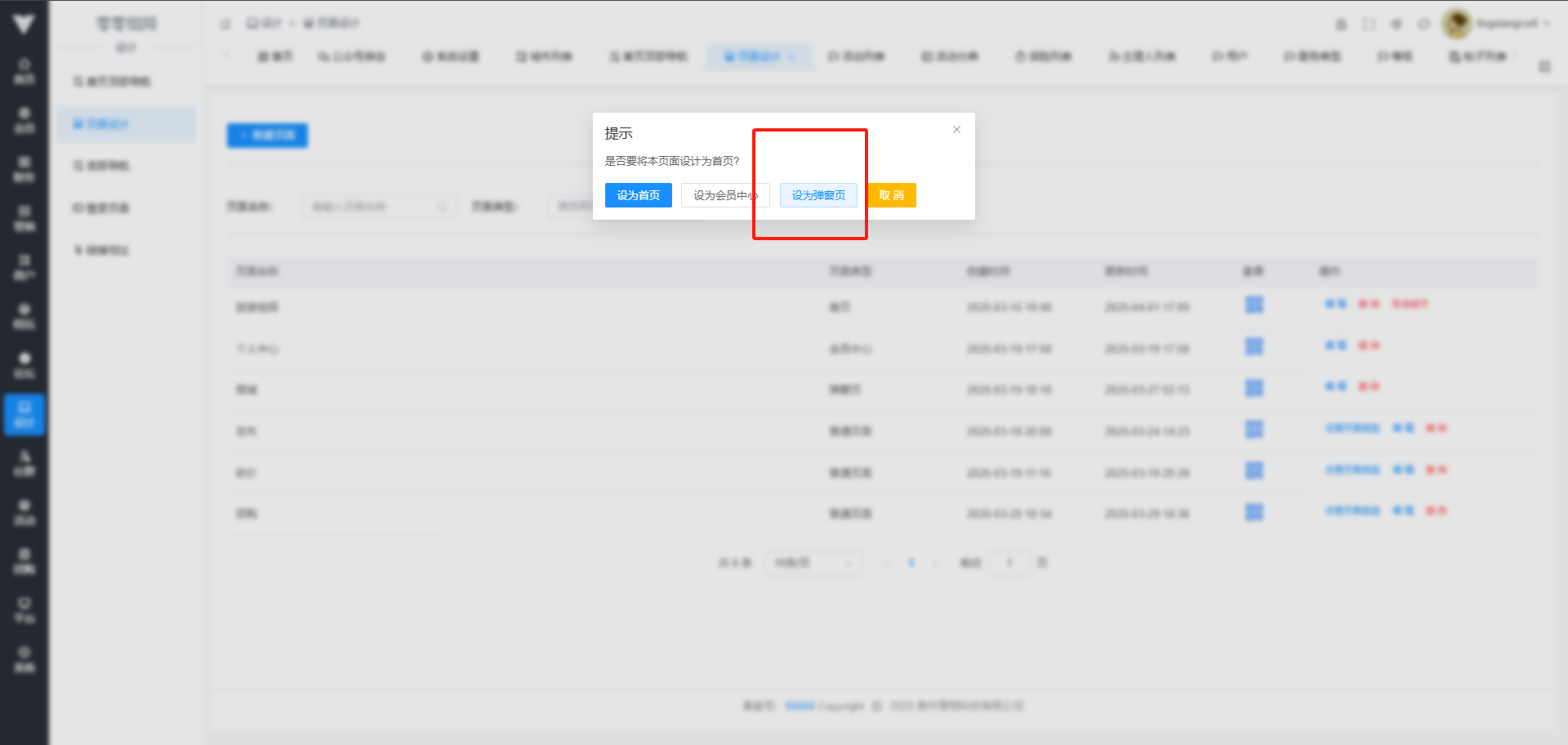
Task: Click the page name search input field
Action: 378,207
